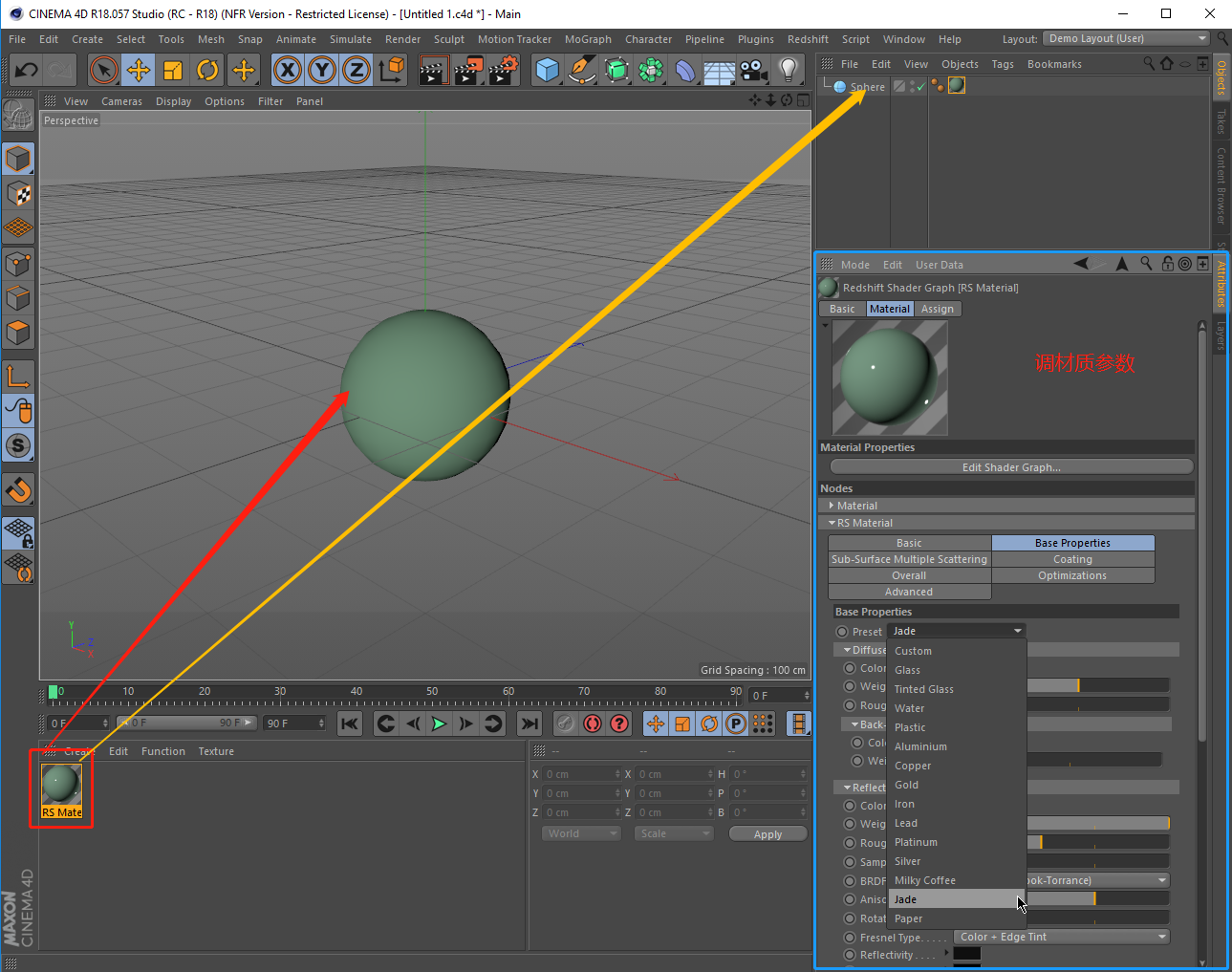This screenshot has width=1232, height=972.
Task: Click the Undo arrow icon
Action: coord(27,70)
